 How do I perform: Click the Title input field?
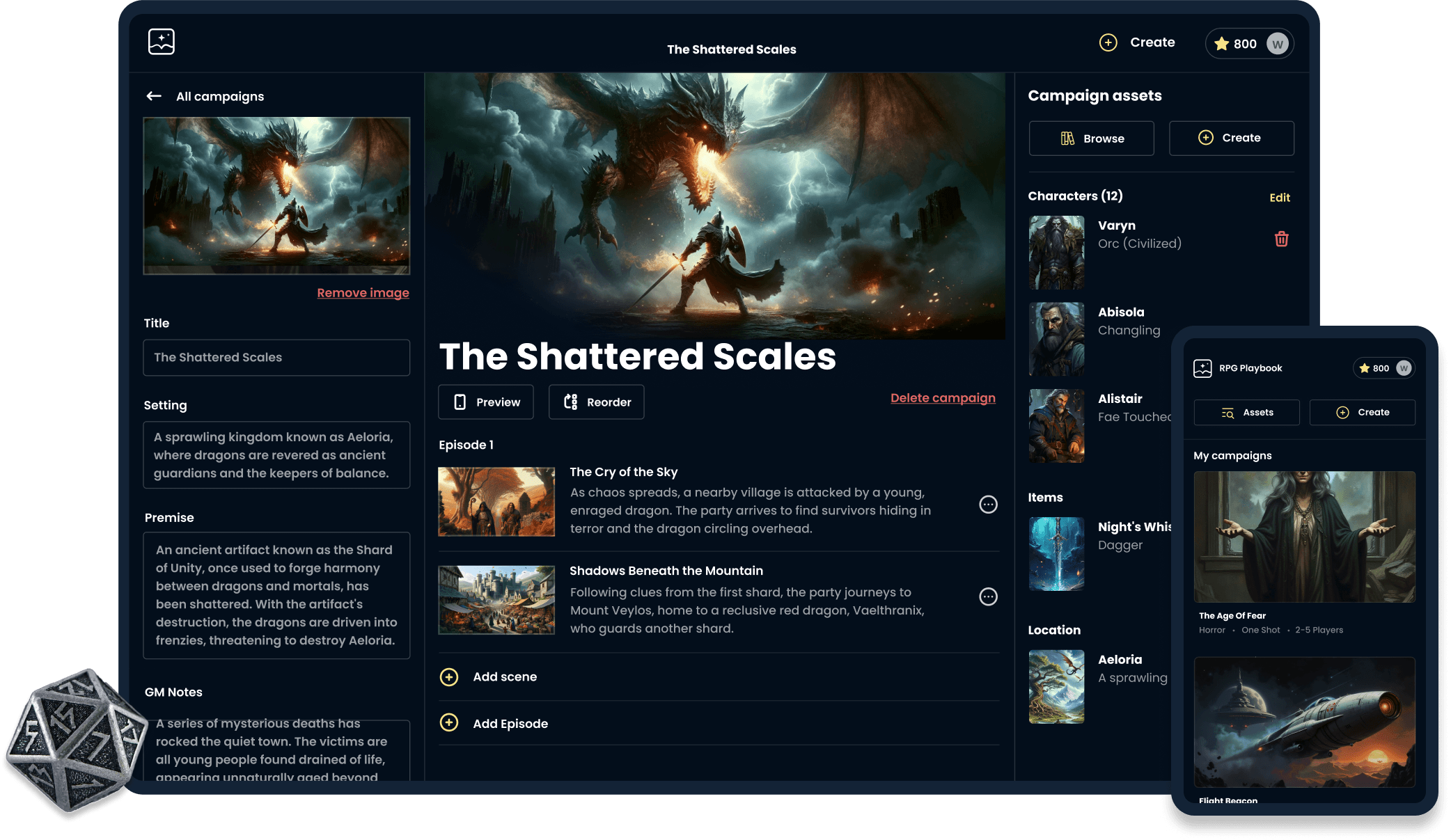click(x=276, y=358)
